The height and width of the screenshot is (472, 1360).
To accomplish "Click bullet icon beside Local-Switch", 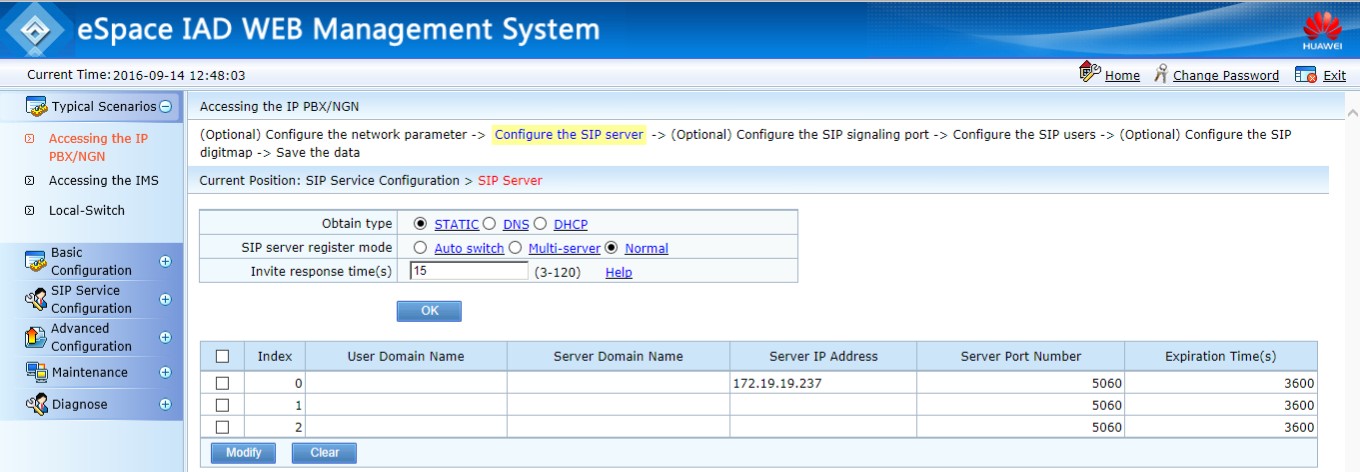I will (29, 211).
